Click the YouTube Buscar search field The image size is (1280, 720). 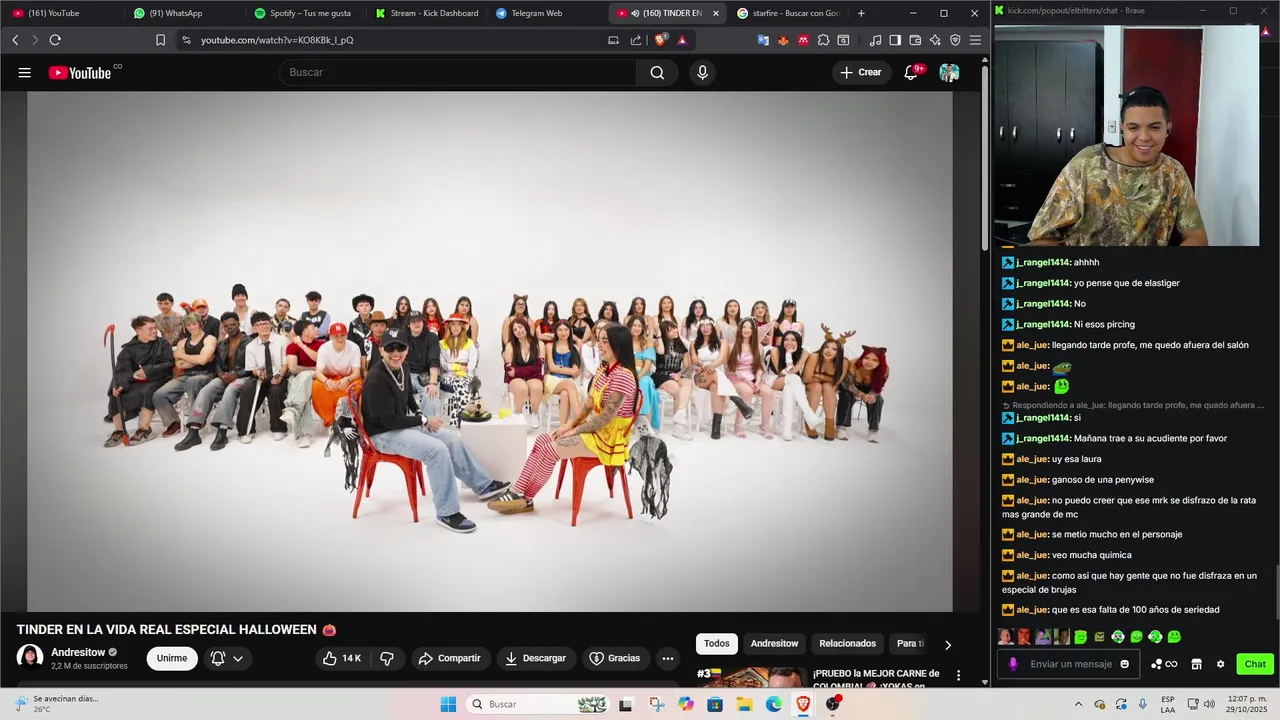(x=457, y=72)
